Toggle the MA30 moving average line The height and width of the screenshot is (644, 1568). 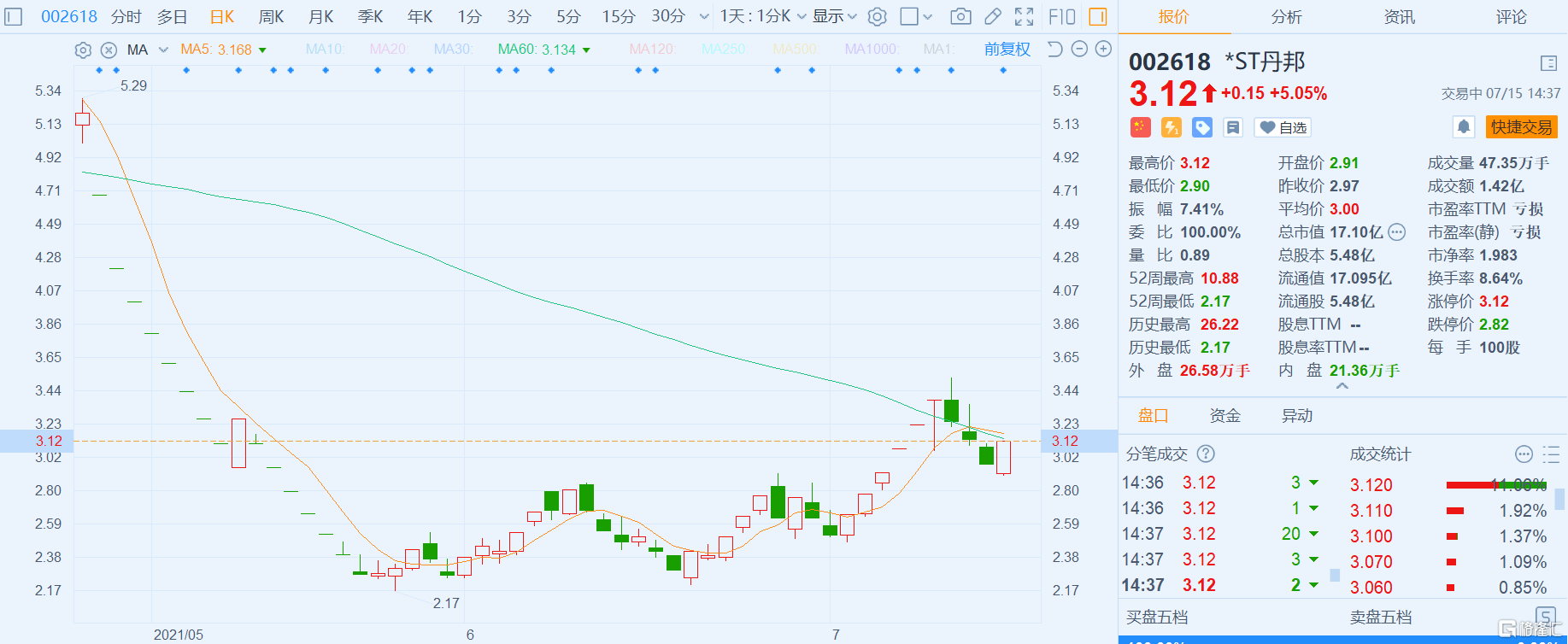point(452,50)
